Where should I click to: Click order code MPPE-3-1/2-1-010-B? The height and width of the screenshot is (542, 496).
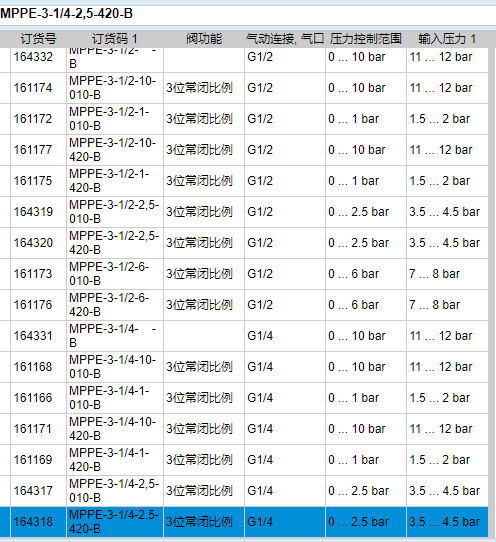tap(109, 119)
